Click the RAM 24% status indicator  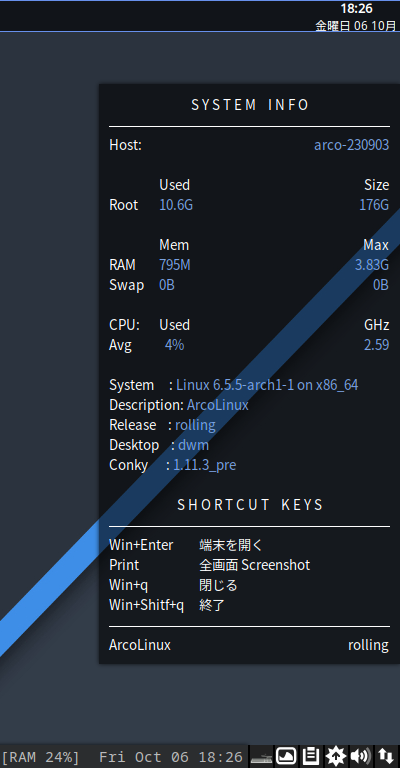pyautogui.click(x=40, y=757)
